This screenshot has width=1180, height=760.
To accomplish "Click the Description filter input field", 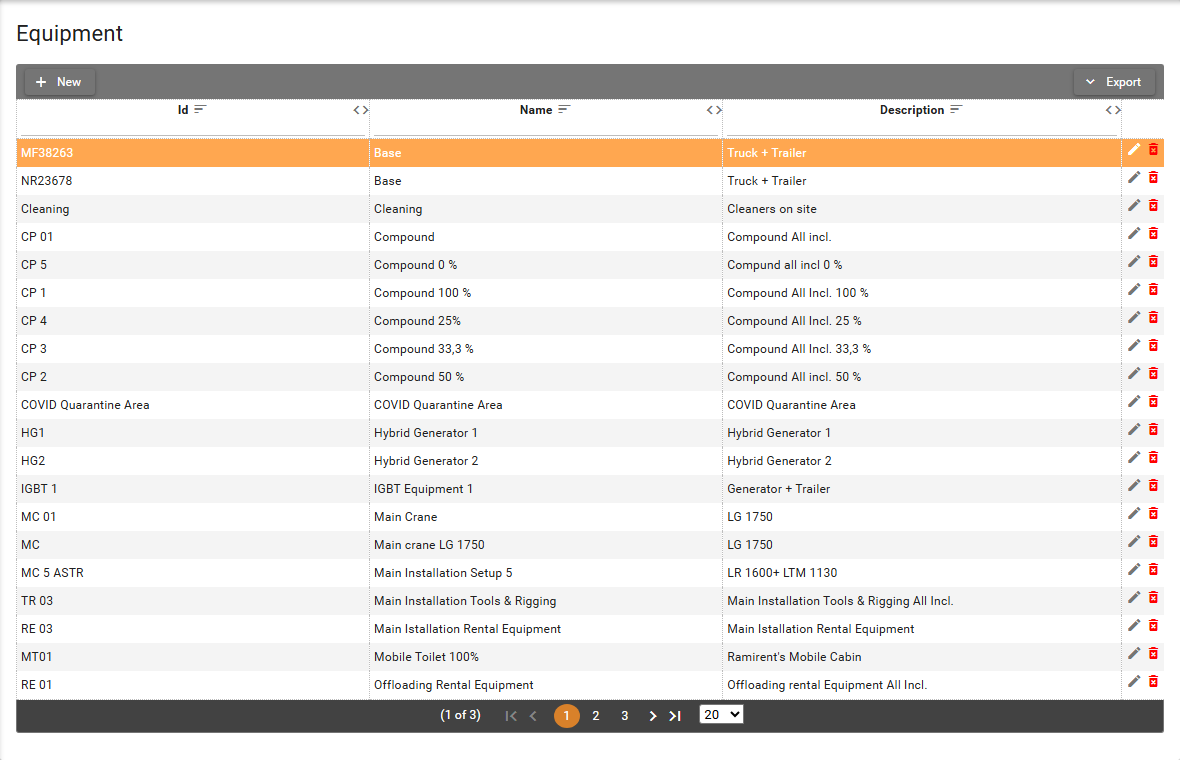I will click(922, 128).
